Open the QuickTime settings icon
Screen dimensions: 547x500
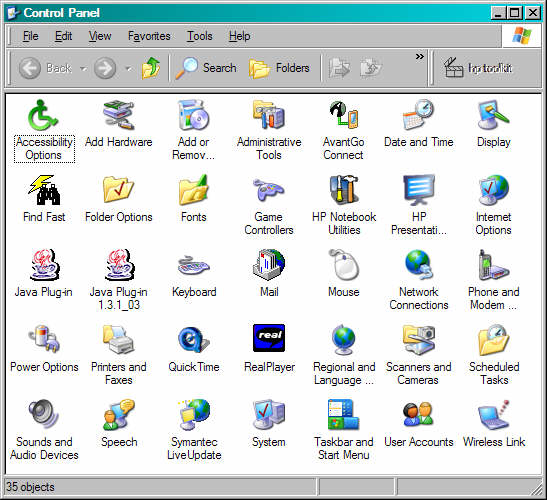coord(194,339)
